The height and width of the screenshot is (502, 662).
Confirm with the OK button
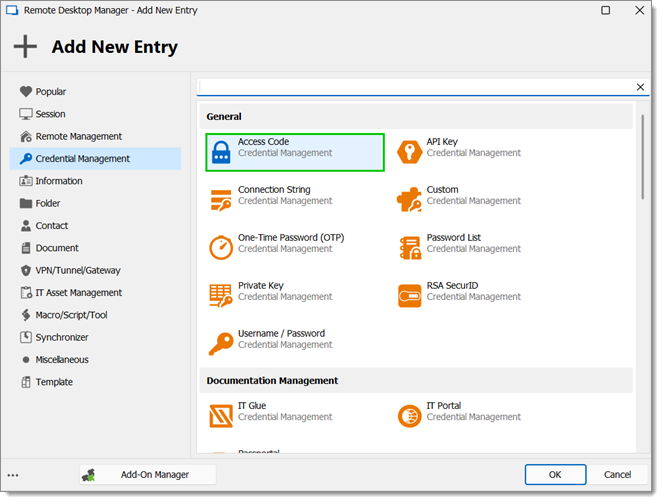coord(555,475)
